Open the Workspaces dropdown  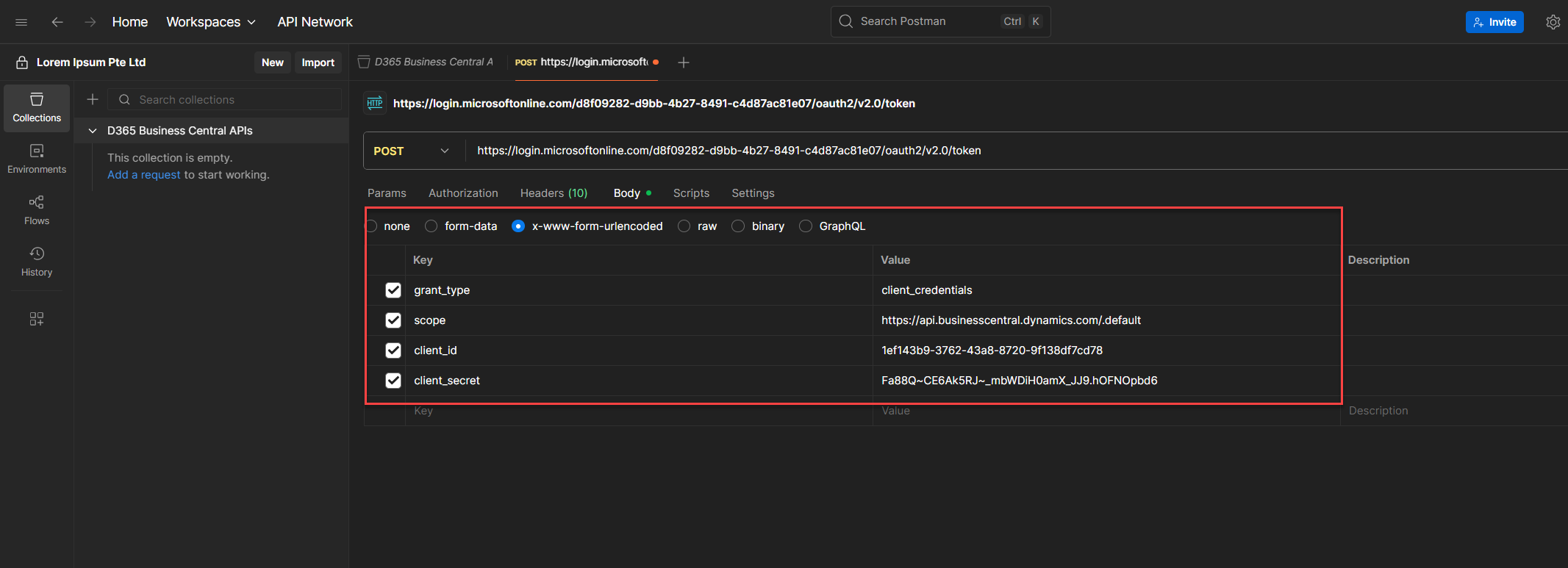(x=211, y=22)
